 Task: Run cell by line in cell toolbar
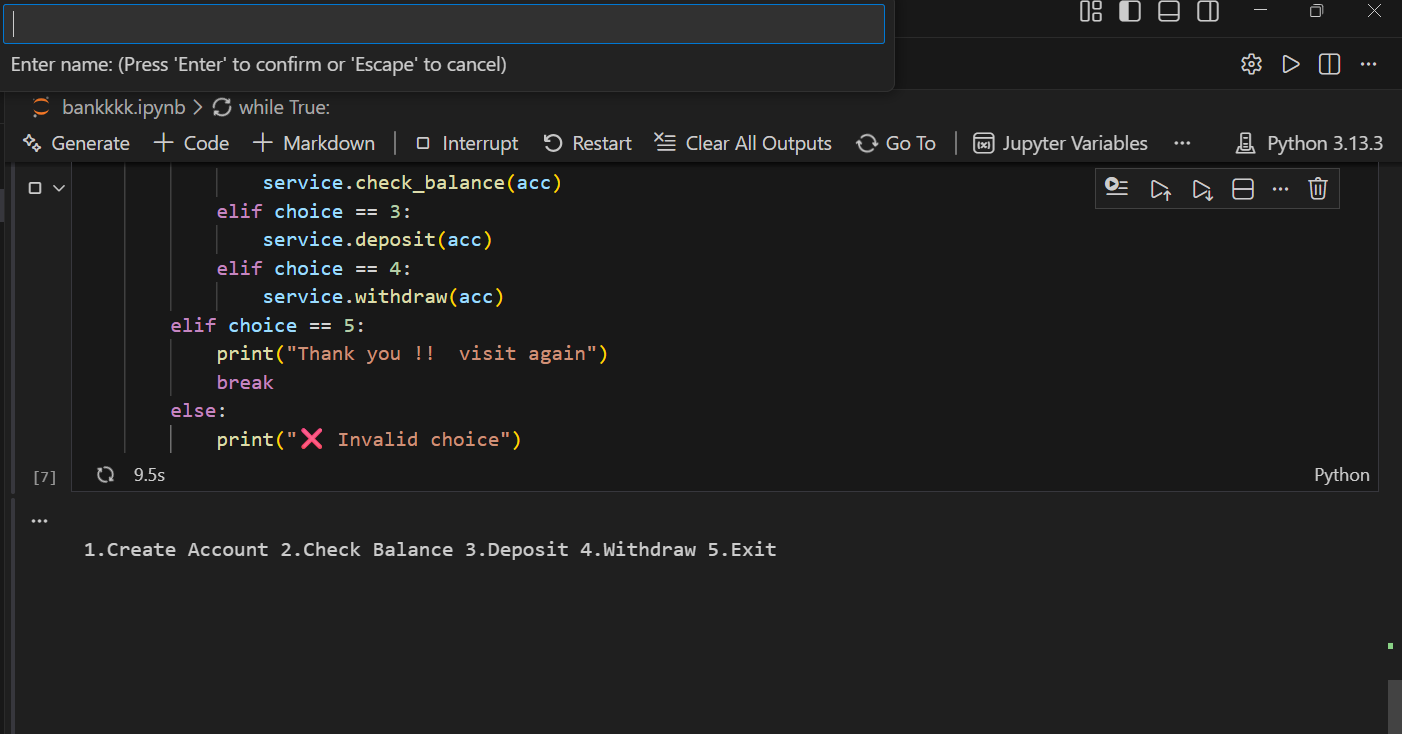click(x=1117, y=188)
